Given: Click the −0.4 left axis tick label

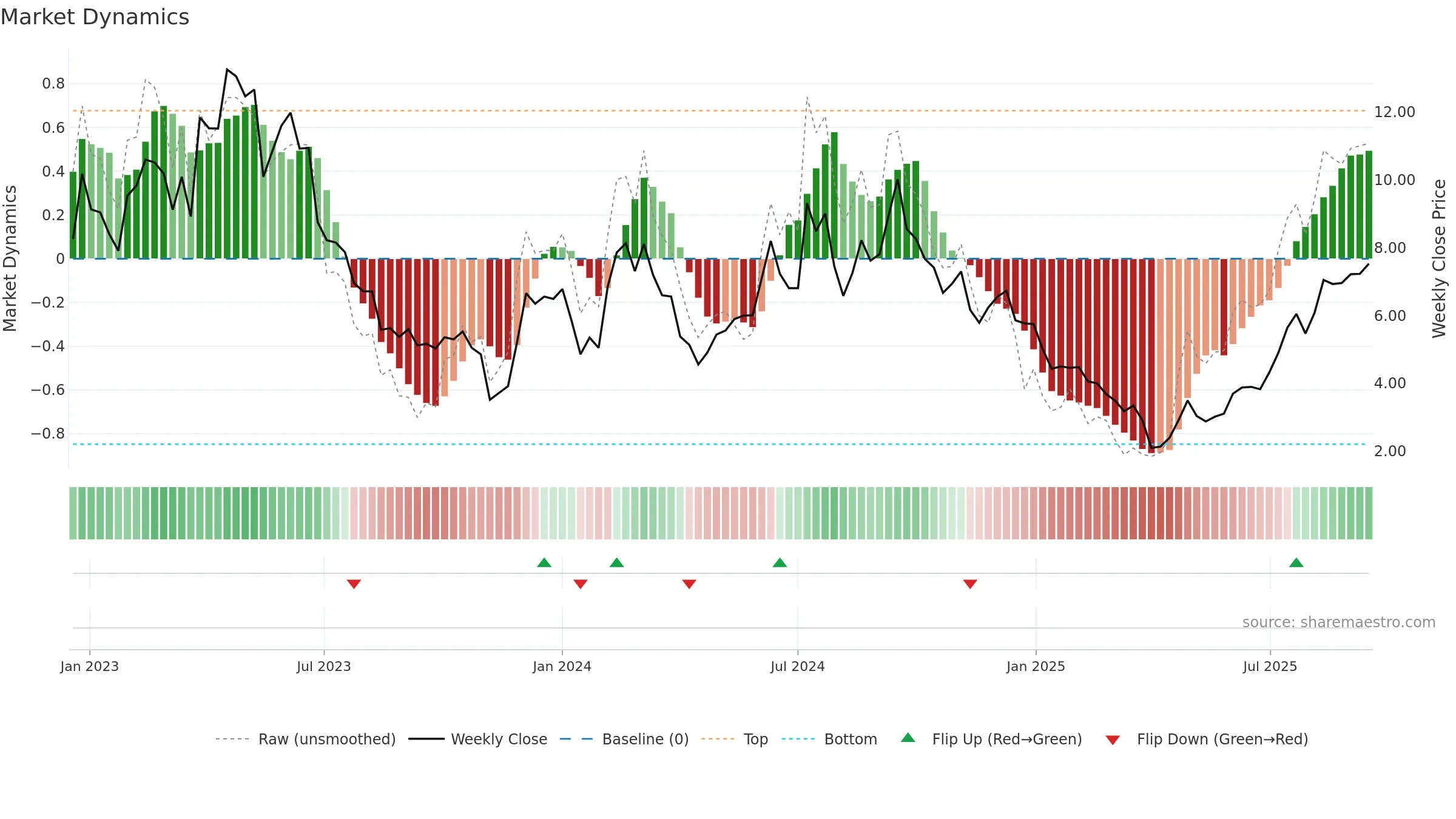Looking at the screenshot, I should pyautogui.click(x=48, y=346).
